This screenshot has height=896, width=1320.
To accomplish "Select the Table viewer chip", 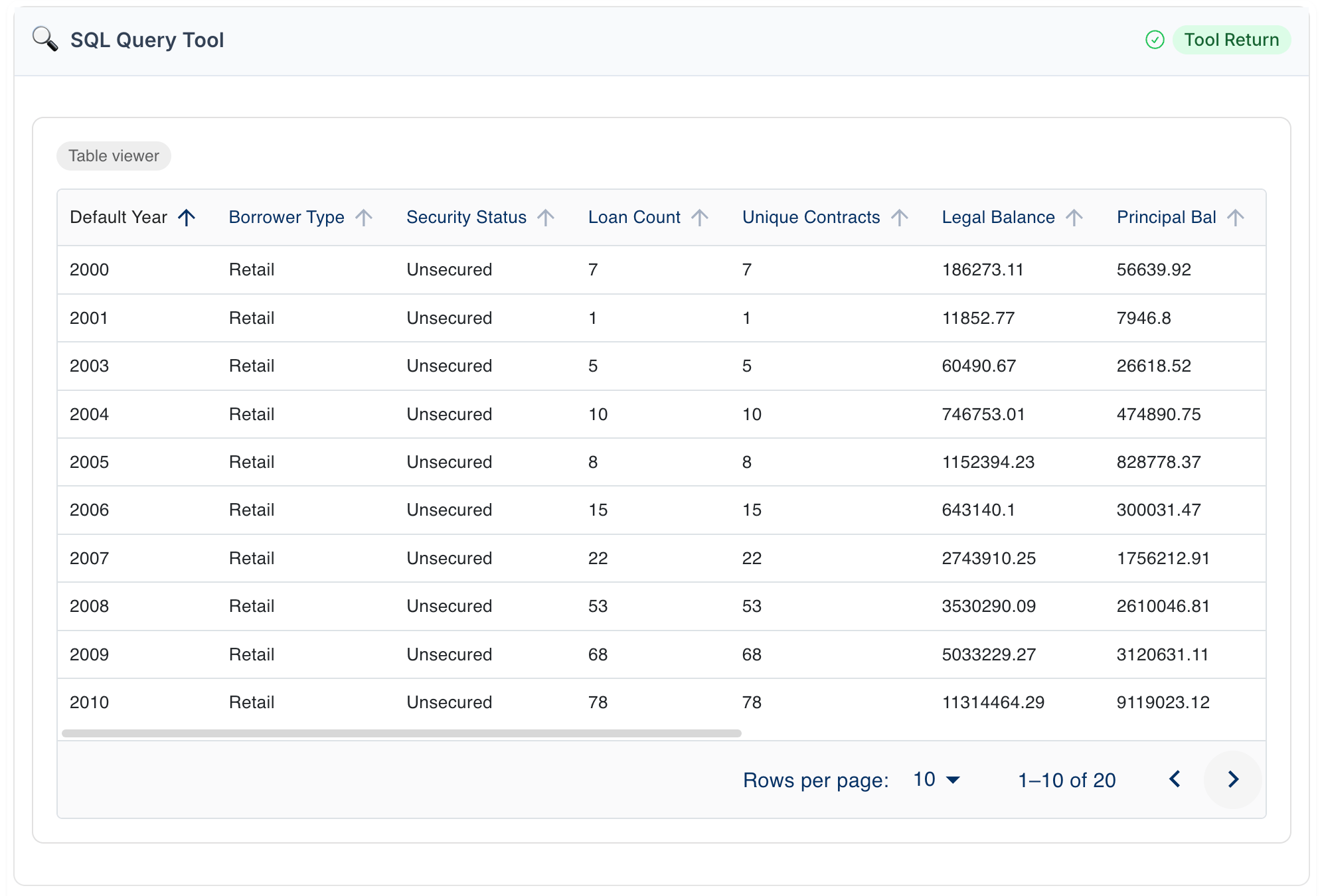I will (x=114, y=156).
